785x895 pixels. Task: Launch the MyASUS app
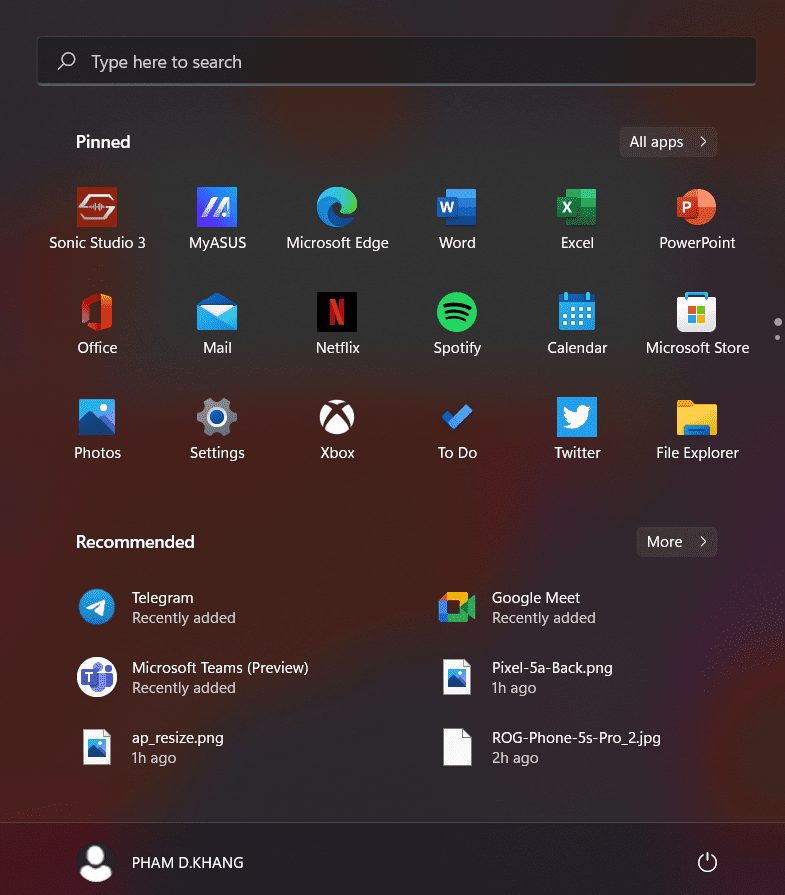(x=217, y=219)
